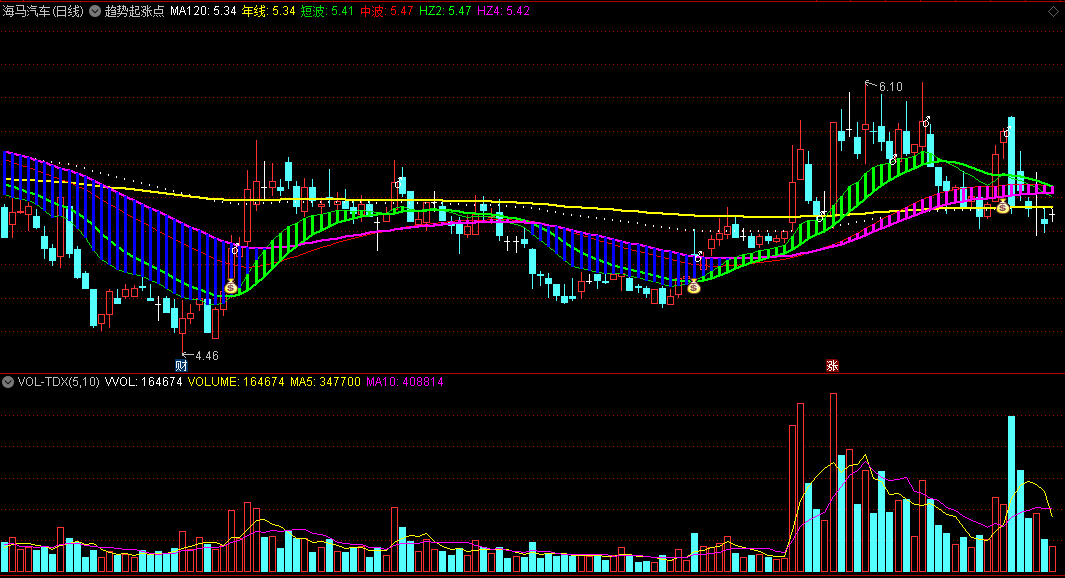The height and width of the screenshot is (578, 1065).
Task: Click the 财 finance marker
Action: [x=181, y=365]
